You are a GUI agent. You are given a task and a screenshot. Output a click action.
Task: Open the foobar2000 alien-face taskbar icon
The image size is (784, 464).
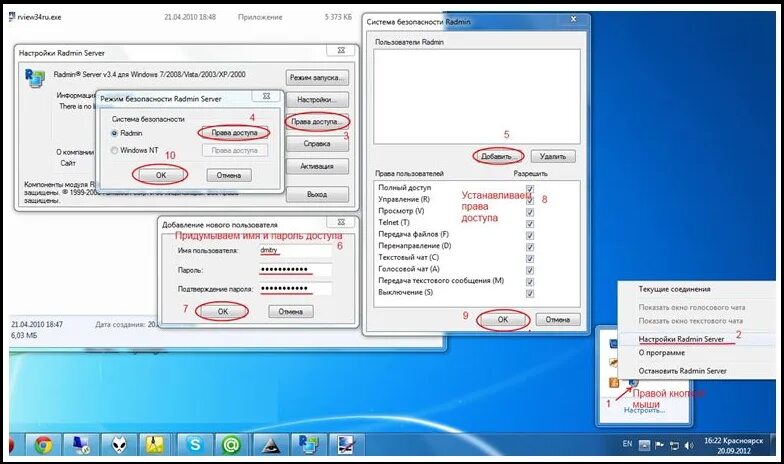tap(118, 444)
